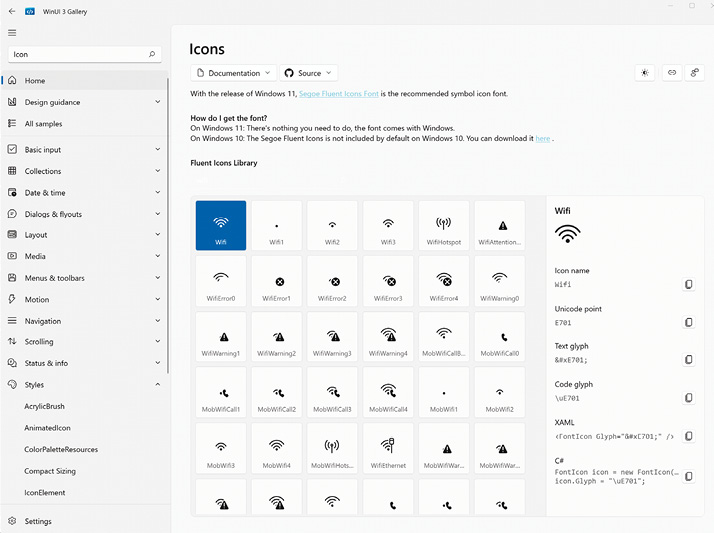
Task: Select the highlighted Wifi icon tile
Action: click(221, 225)
